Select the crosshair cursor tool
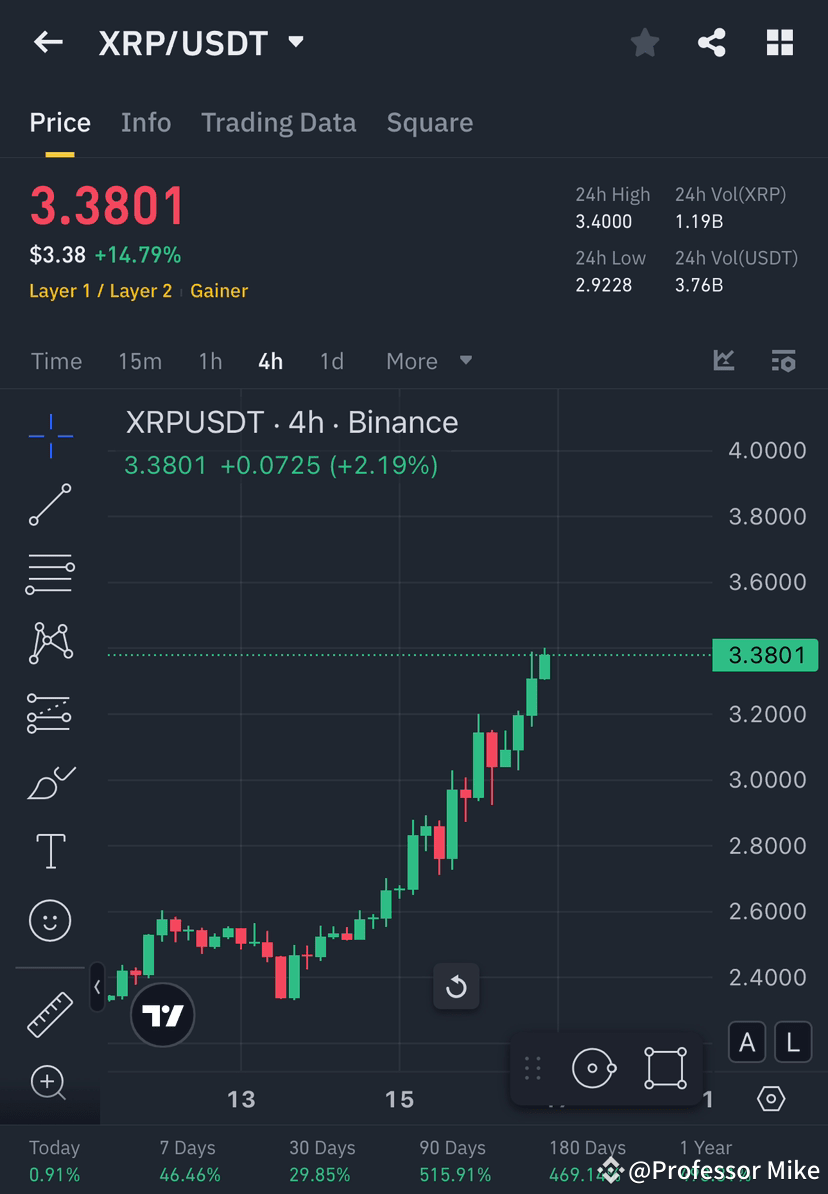This screenshot has height=1194, width=828. [50, 435]
